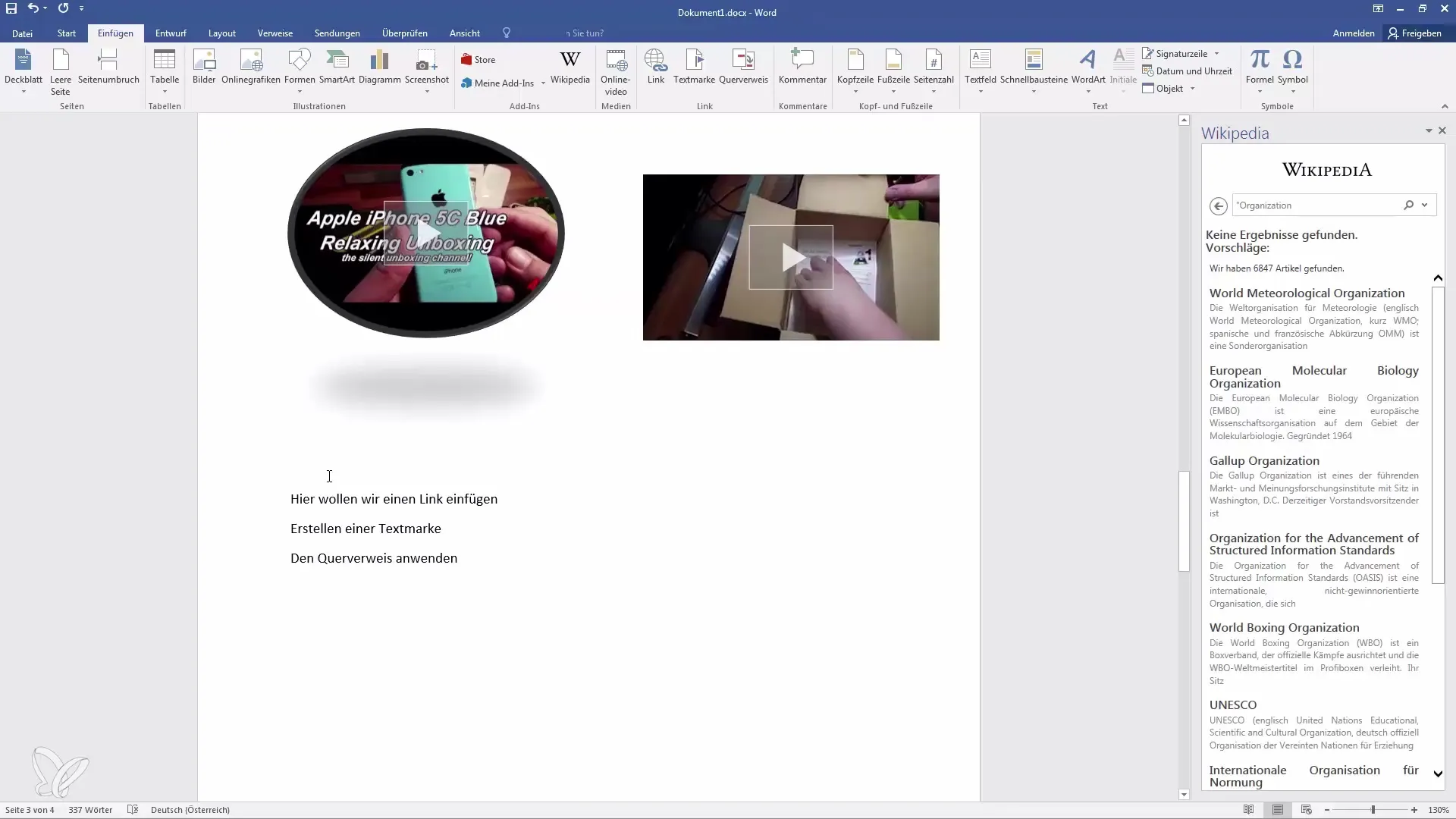Click the Einfügen ribbon tab
Screen dimensions: 1456x819
pyautogui.click(x=115, y=33)
